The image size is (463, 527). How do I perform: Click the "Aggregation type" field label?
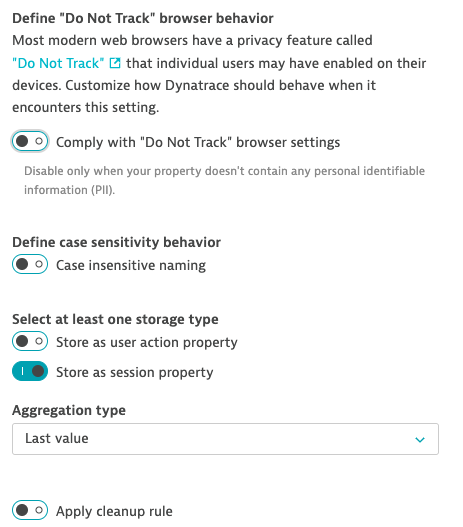pyautogui.click(x=69, y=410)
